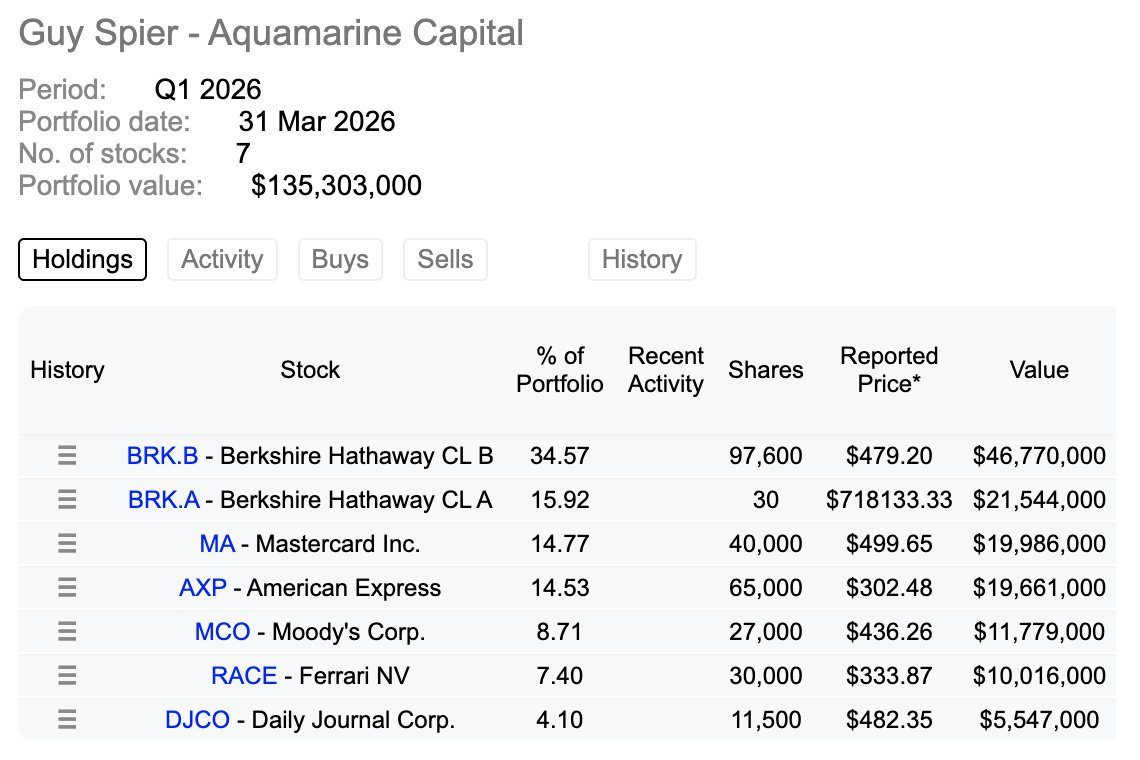Follow the AXP ticker link
The width and height of the screenshot is (1140, 760).
(203, 588)
